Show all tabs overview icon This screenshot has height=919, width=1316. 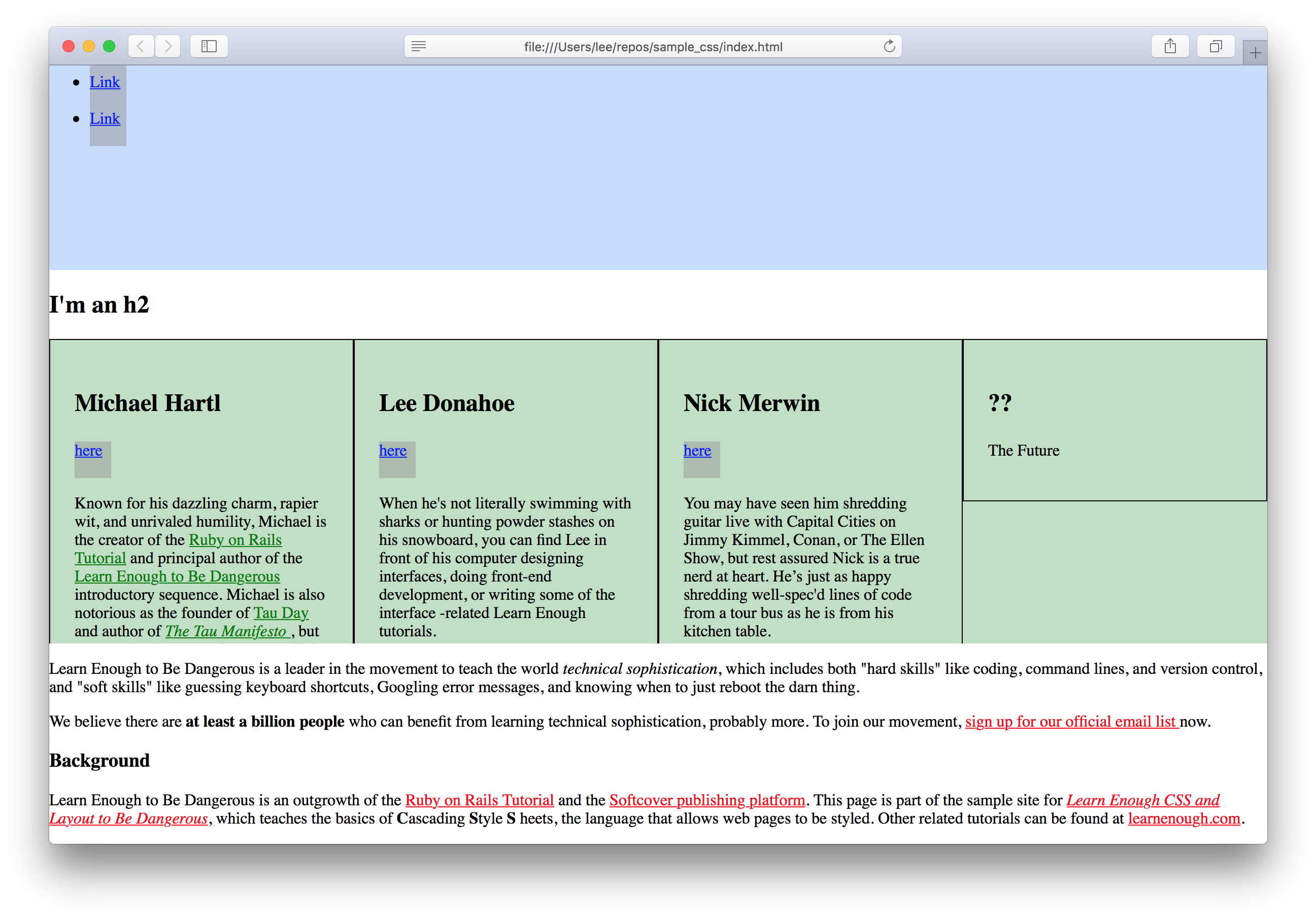click(1215, 46)
